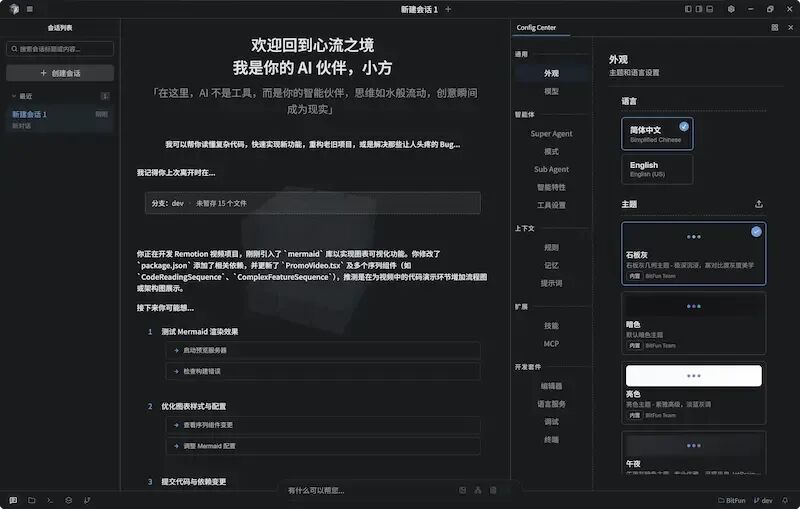
Task: Open 规则 rules settings
Action: [552, 247]
